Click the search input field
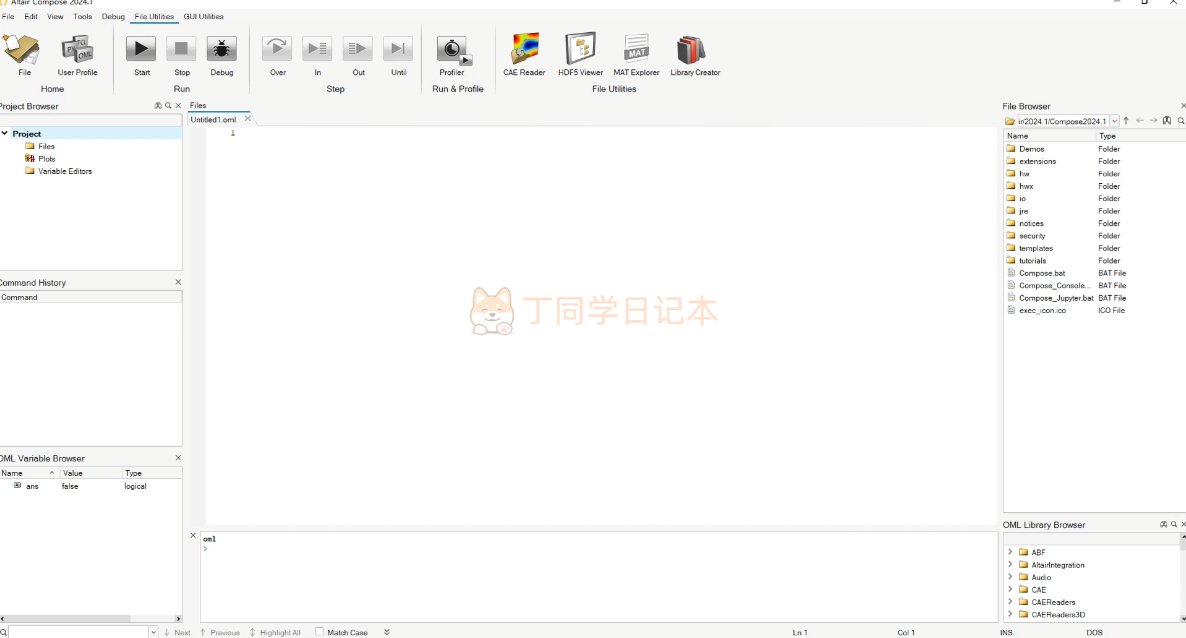 [80, 632]
